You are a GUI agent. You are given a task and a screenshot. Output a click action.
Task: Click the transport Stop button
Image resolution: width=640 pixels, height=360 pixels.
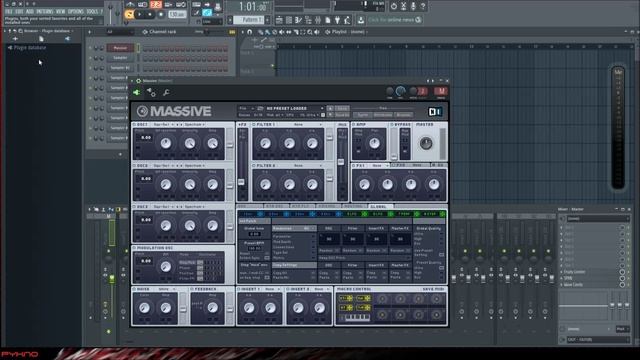pos(150,14)
